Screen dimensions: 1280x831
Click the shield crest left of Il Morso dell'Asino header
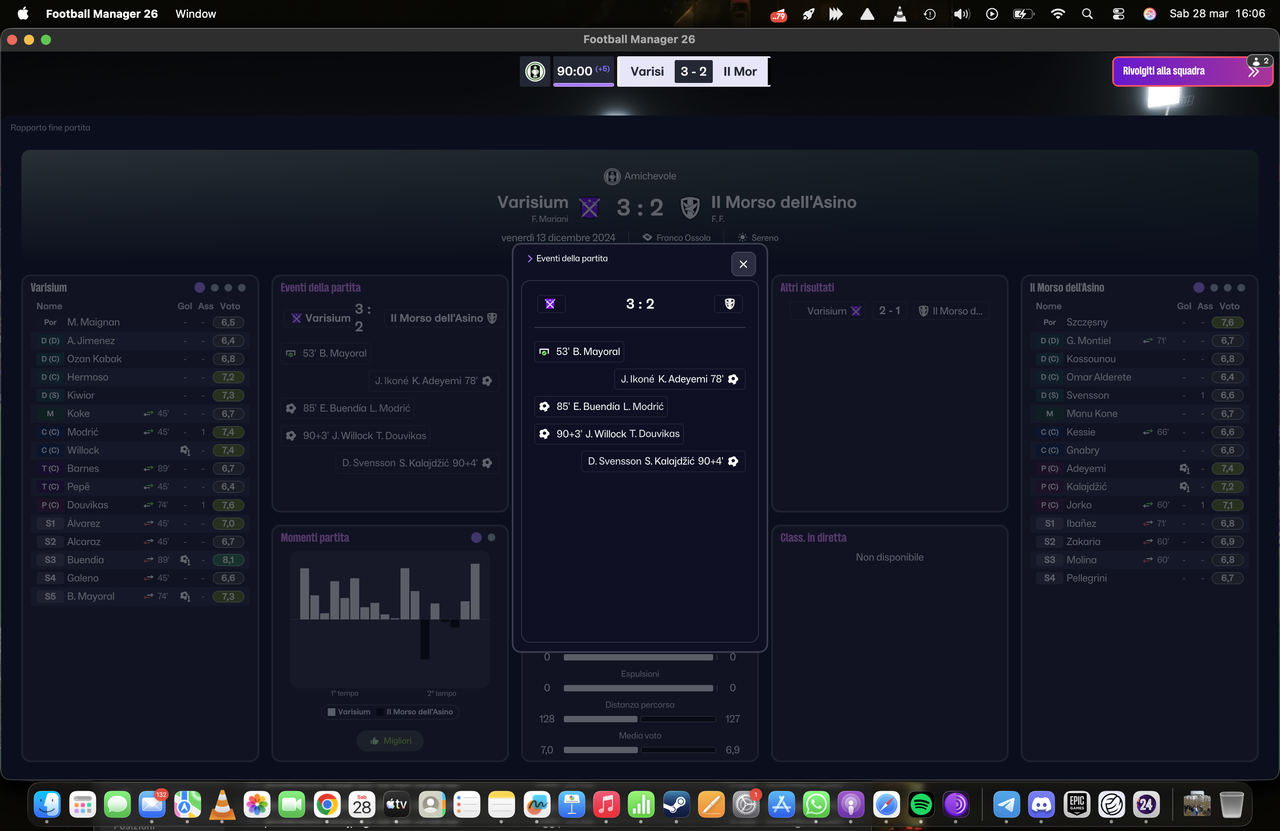[690, 207]
